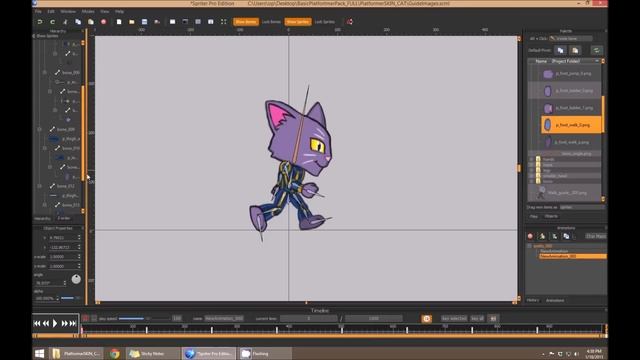Viewport: 640px width, 360px height.
Task: Click the dark screen toolbar icon
Action: tap(185, 22)
